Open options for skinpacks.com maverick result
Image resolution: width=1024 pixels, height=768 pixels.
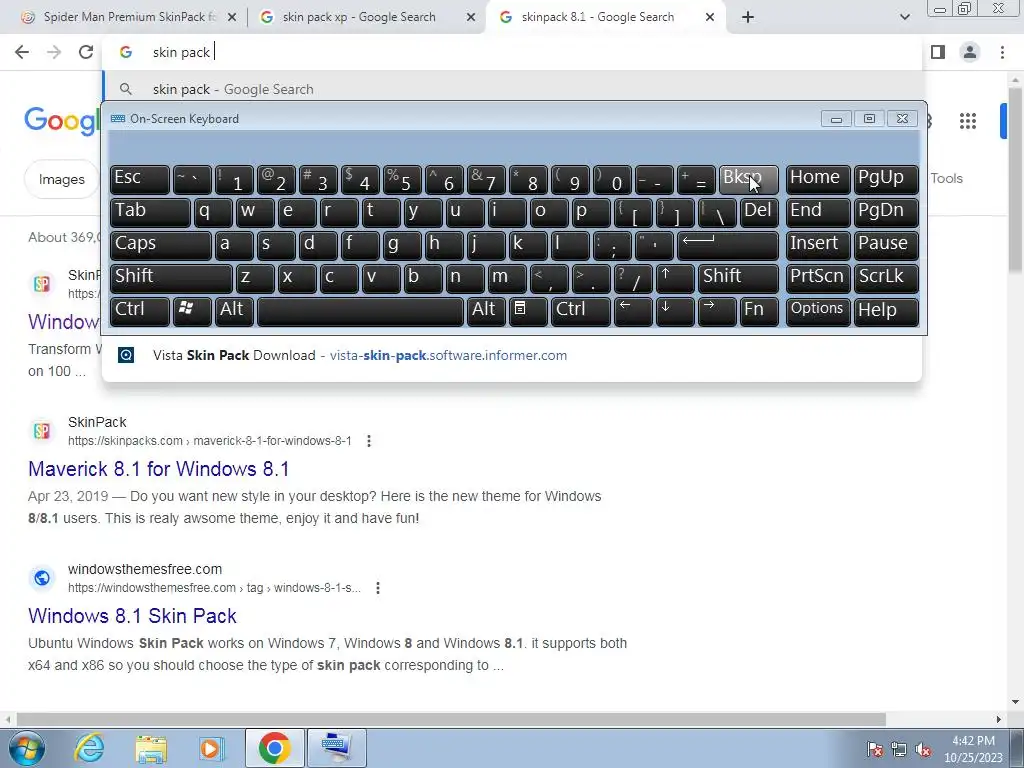pyautogui.click(x=369, y=441)
